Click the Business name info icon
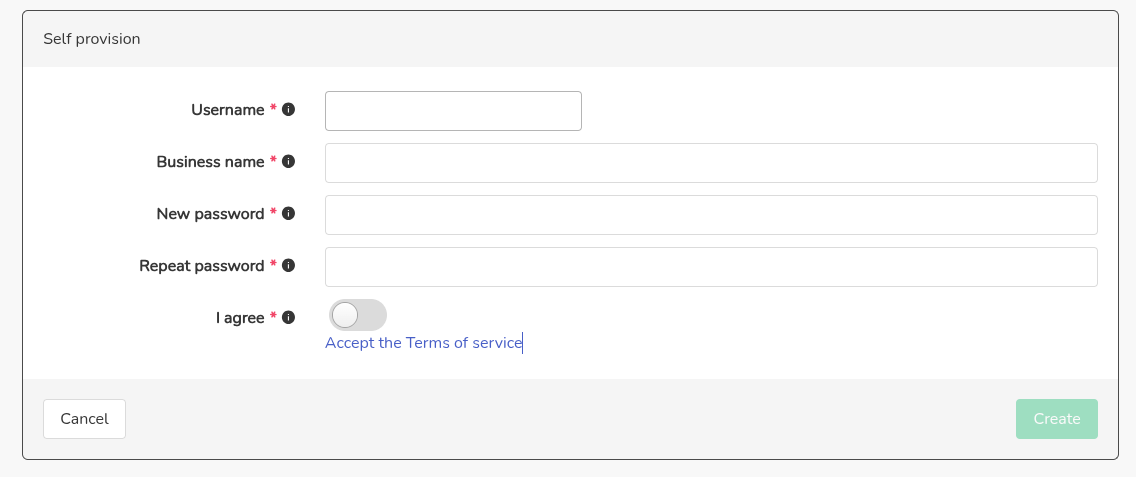 tap(289, 162)
